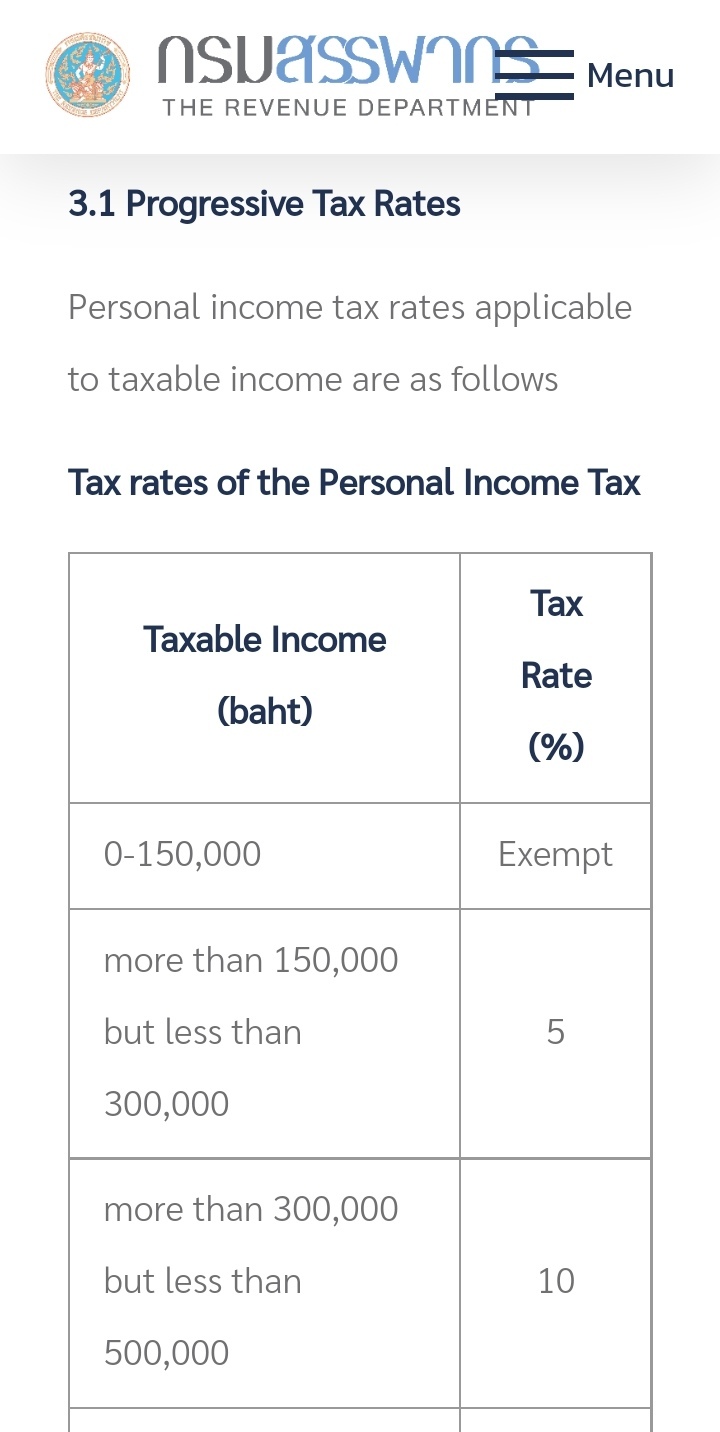Click the "Tax Rate (%)" column header

(x=556, y=675)
